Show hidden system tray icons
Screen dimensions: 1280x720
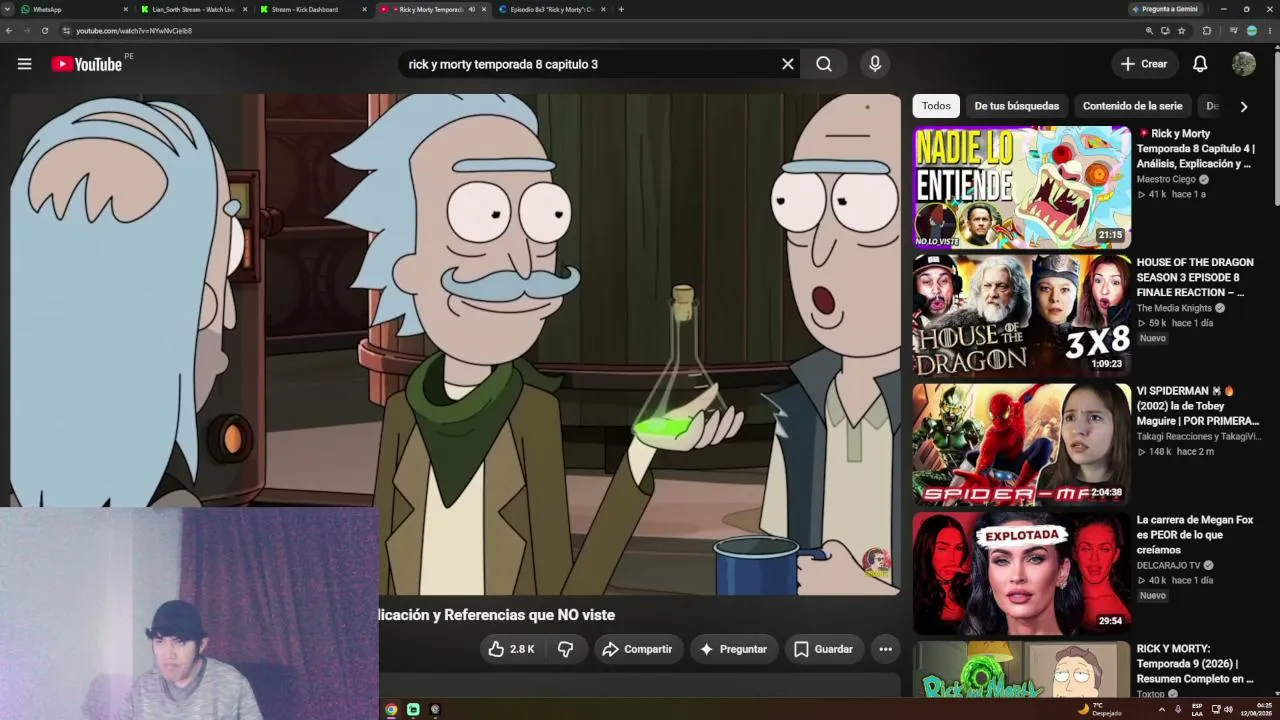coord(1162,709)
